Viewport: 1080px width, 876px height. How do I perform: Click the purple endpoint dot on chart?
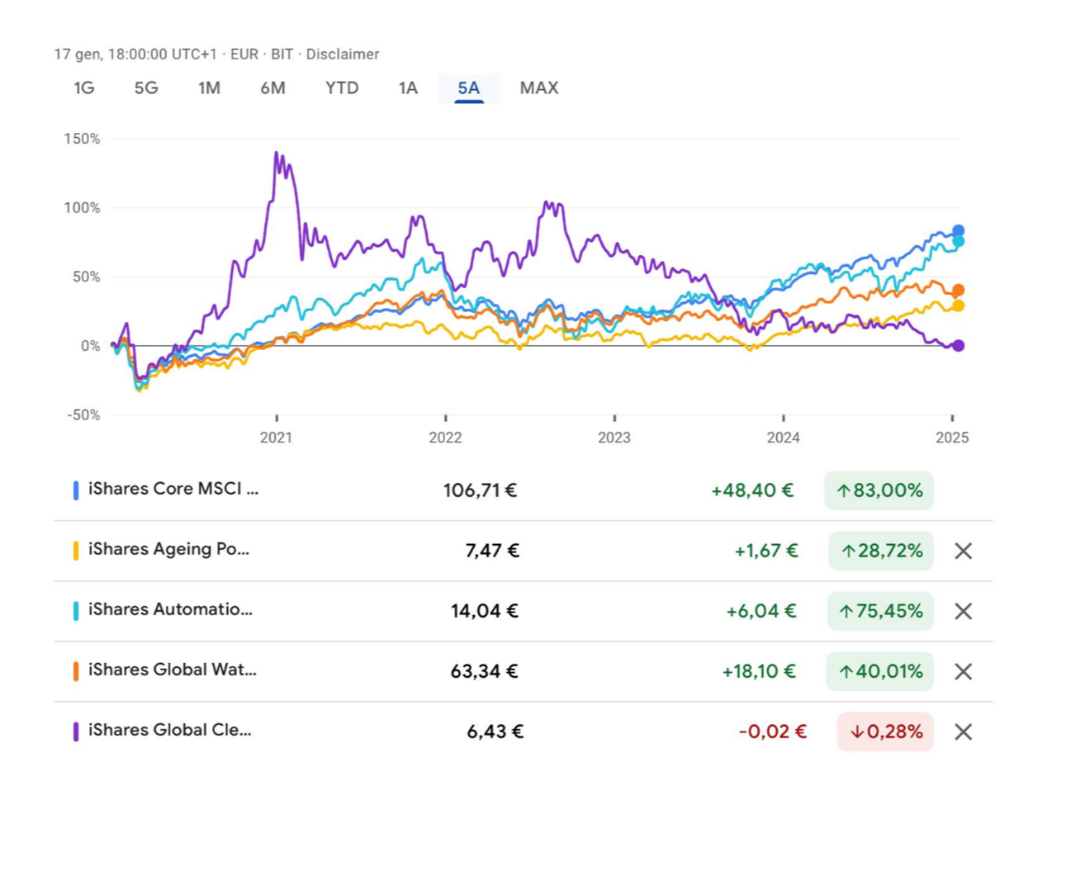tap(958, 346)
